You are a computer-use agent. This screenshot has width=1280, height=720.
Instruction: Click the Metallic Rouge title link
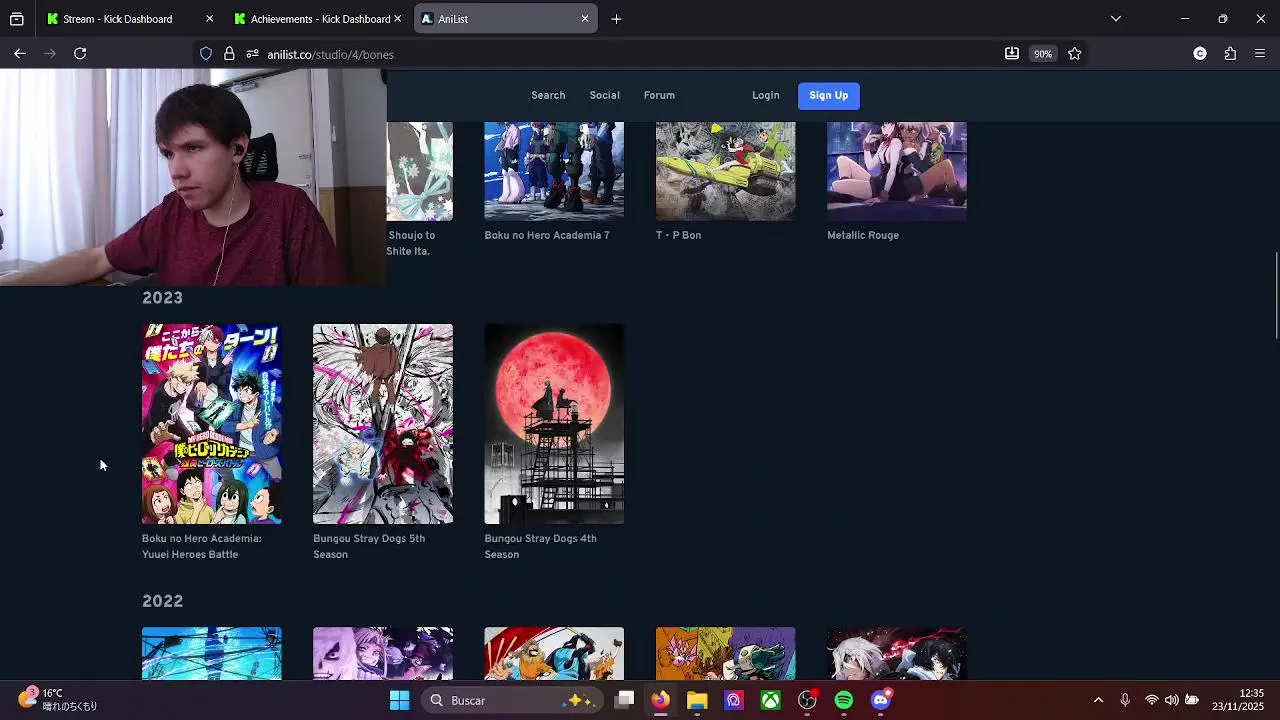click(x=863, y=235)
